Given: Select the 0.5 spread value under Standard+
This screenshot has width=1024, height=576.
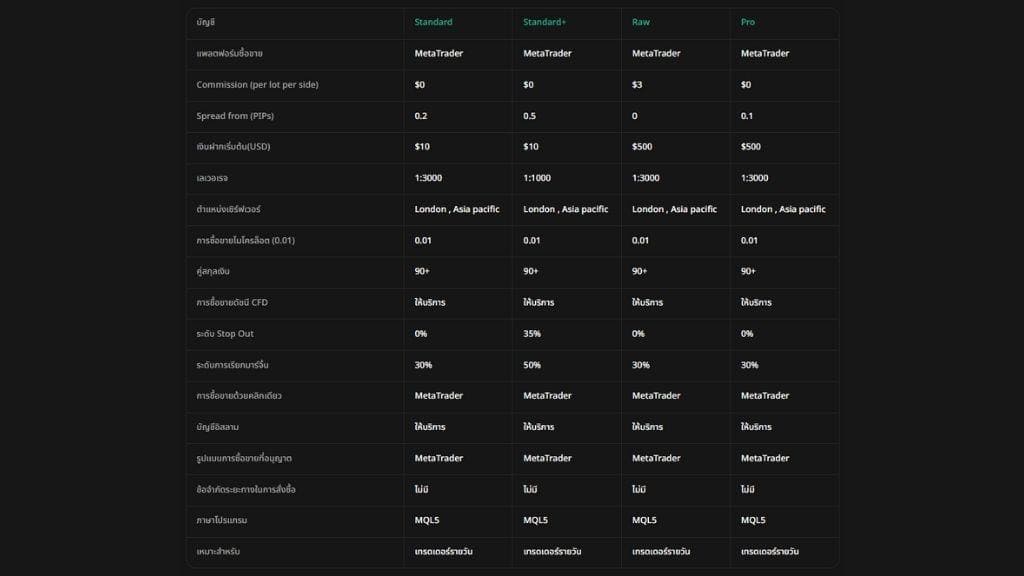Looking at the screenshot, I should [530, 116].
